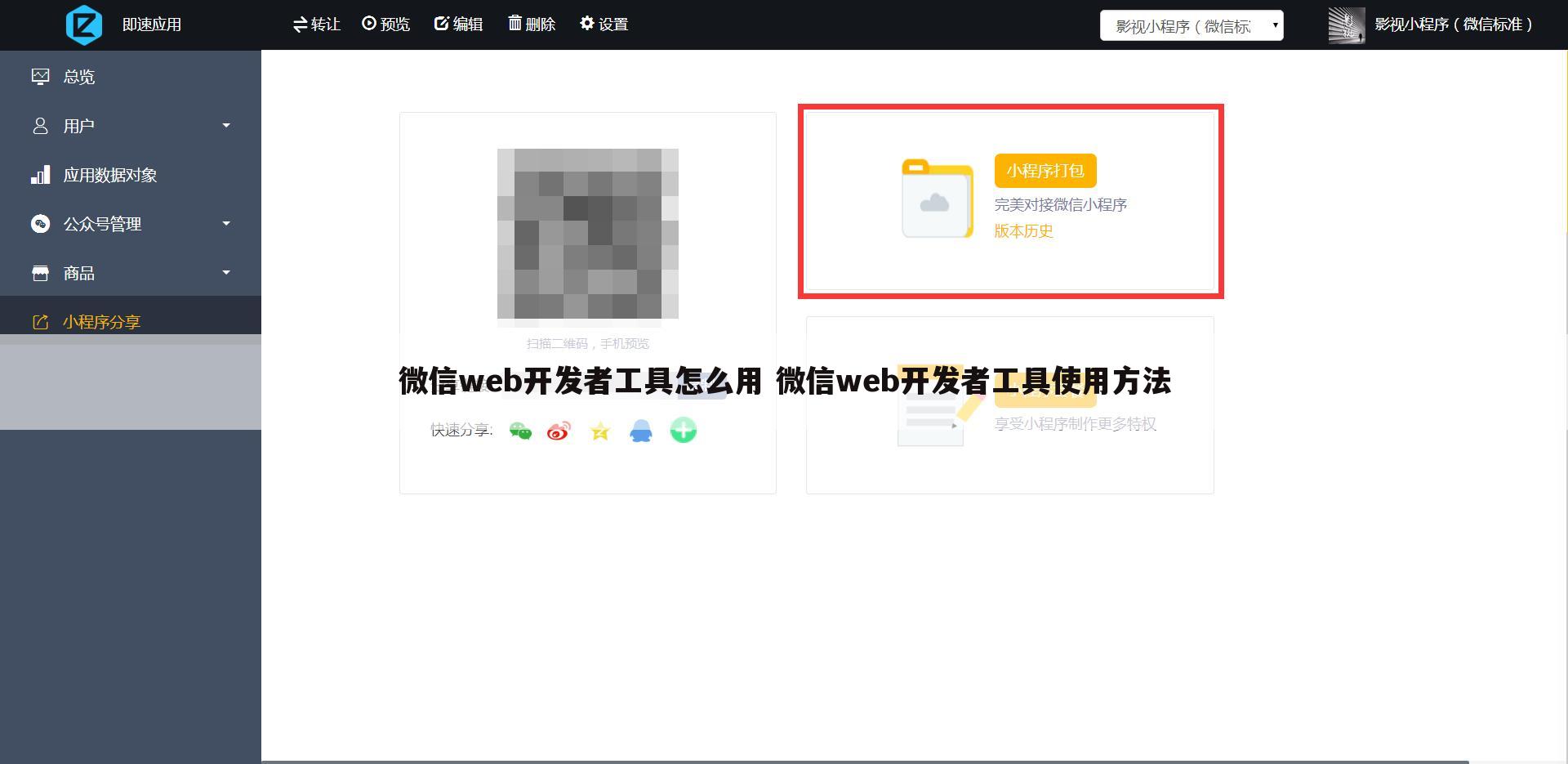Select the 公众号管理 icon
This screenshot has width=1568, height=764.
click(40, 224)
